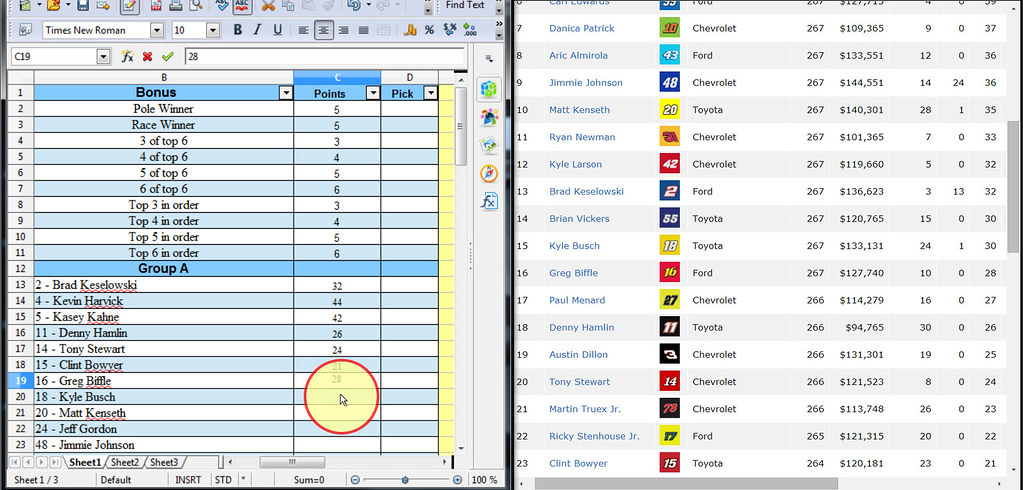Switch to Sheet2 tab
The height and width of the screenshot is (490, 1023).
tap(125, 462)
